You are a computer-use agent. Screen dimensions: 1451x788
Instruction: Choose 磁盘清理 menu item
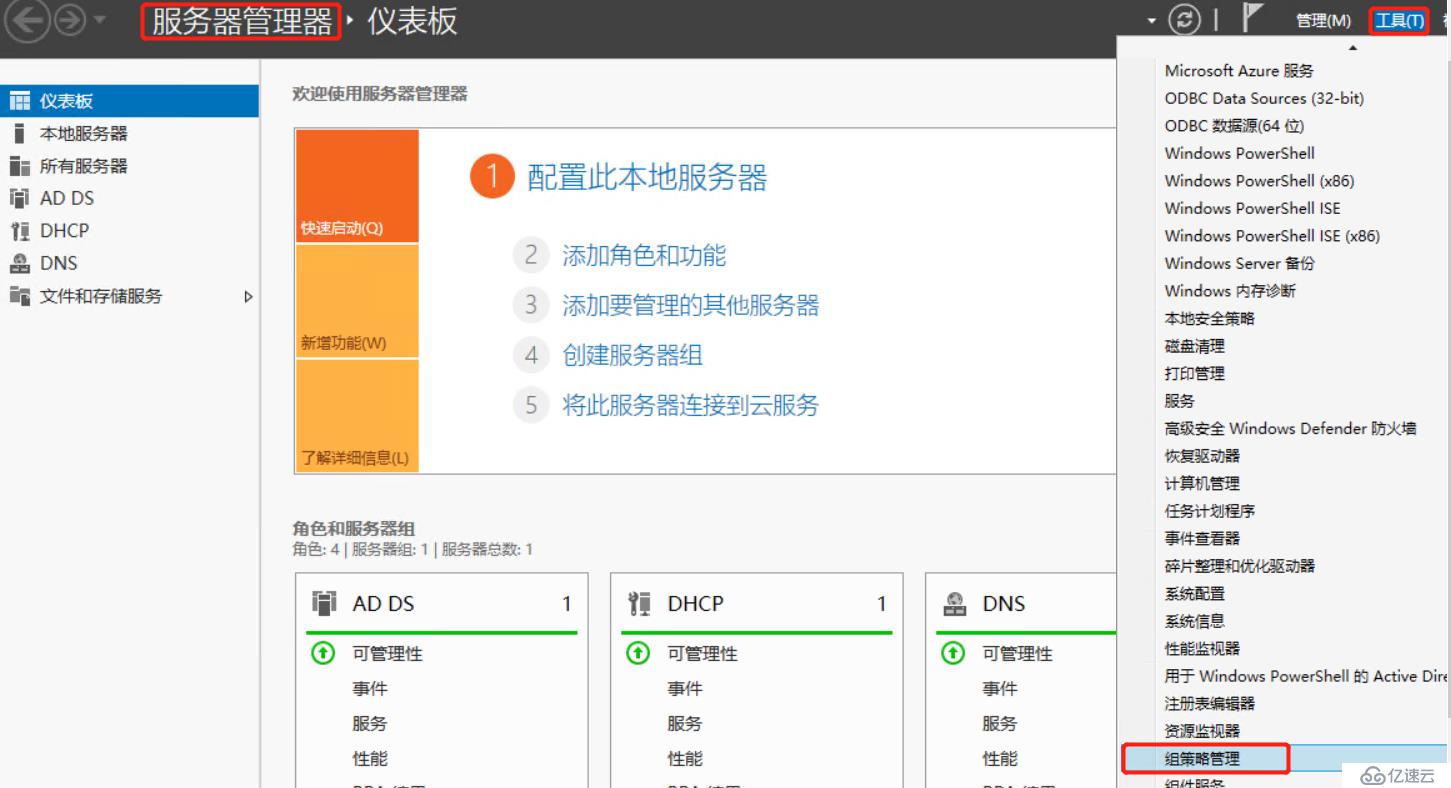(1195, 346)
